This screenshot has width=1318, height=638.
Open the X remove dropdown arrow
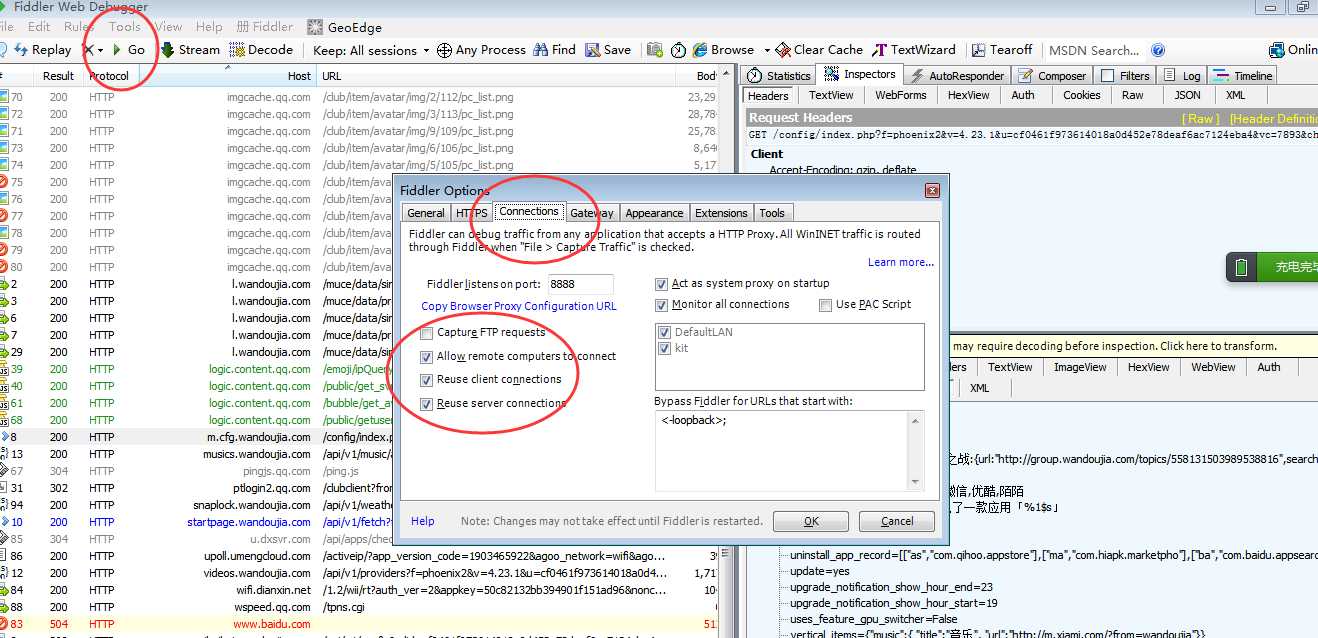pos(101,50)
